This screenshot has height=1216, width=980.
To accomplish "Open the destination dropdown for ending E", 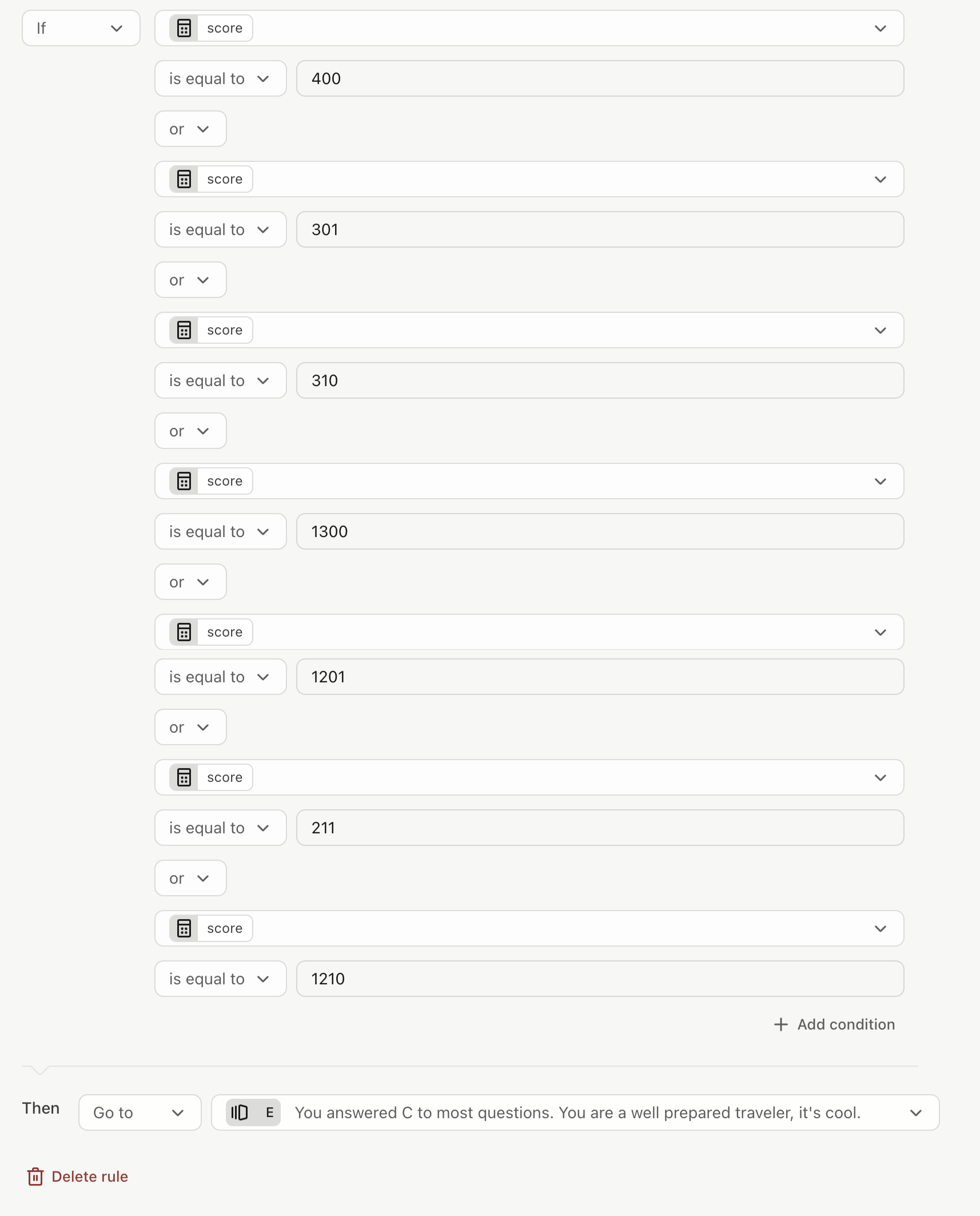I will (x=575, y=1112).
